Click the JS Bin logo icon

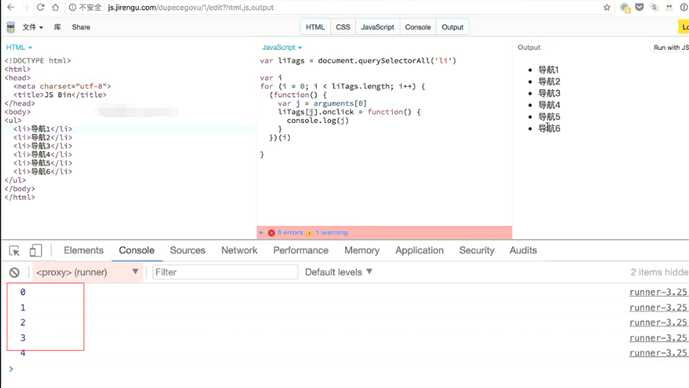(x=11, y=27)
